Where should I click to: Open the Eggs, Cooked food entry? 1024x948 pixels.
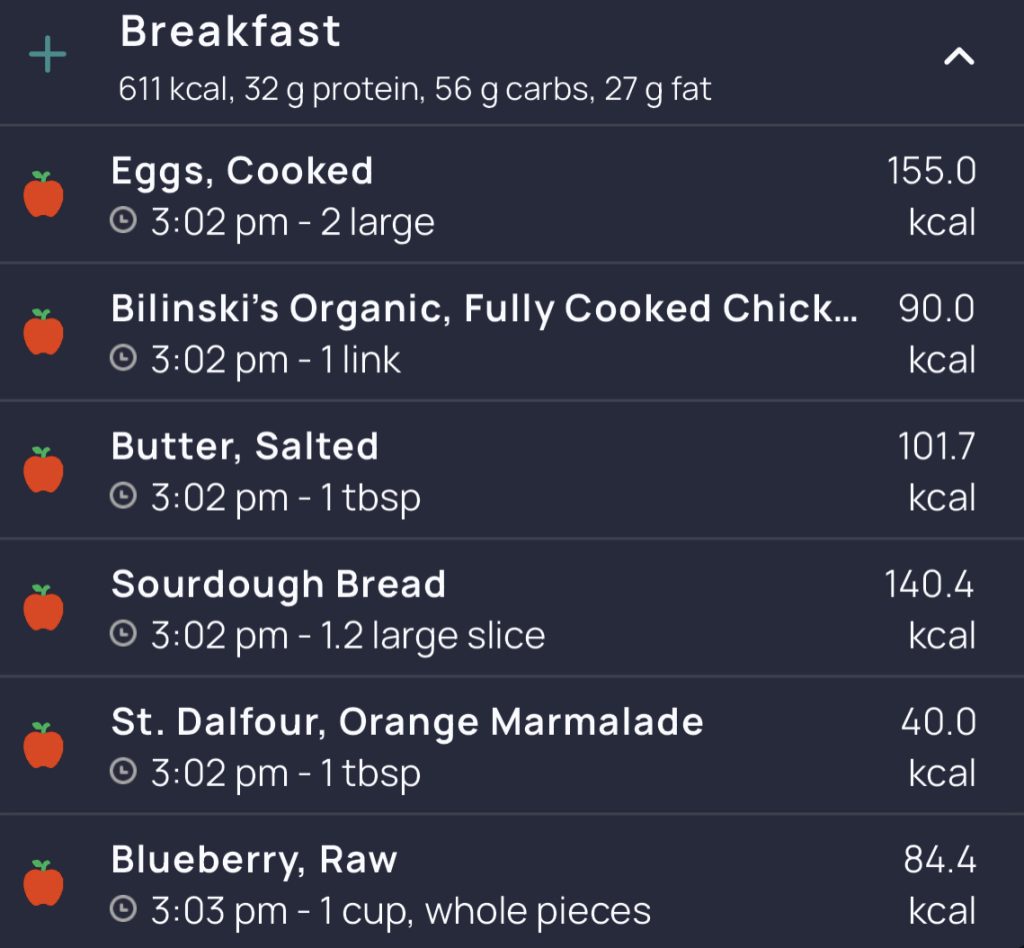[243, 171]
